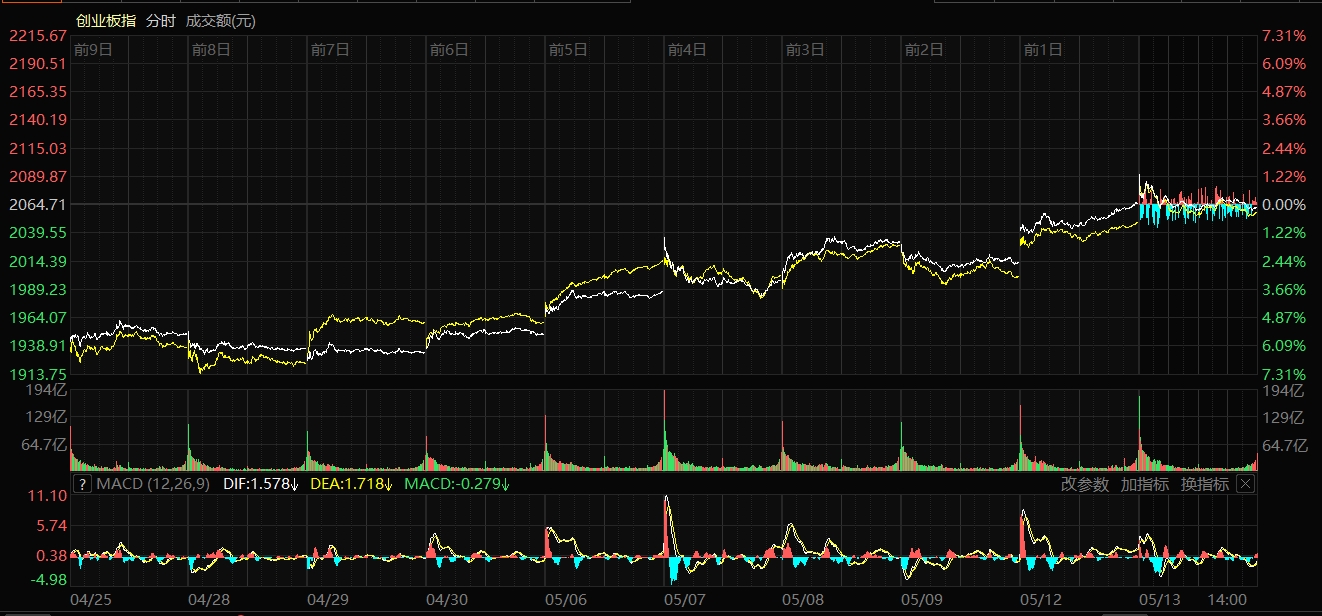Select the 分时 chart mode label
Screen dimensions: 1322x616
tap(160, 20)
